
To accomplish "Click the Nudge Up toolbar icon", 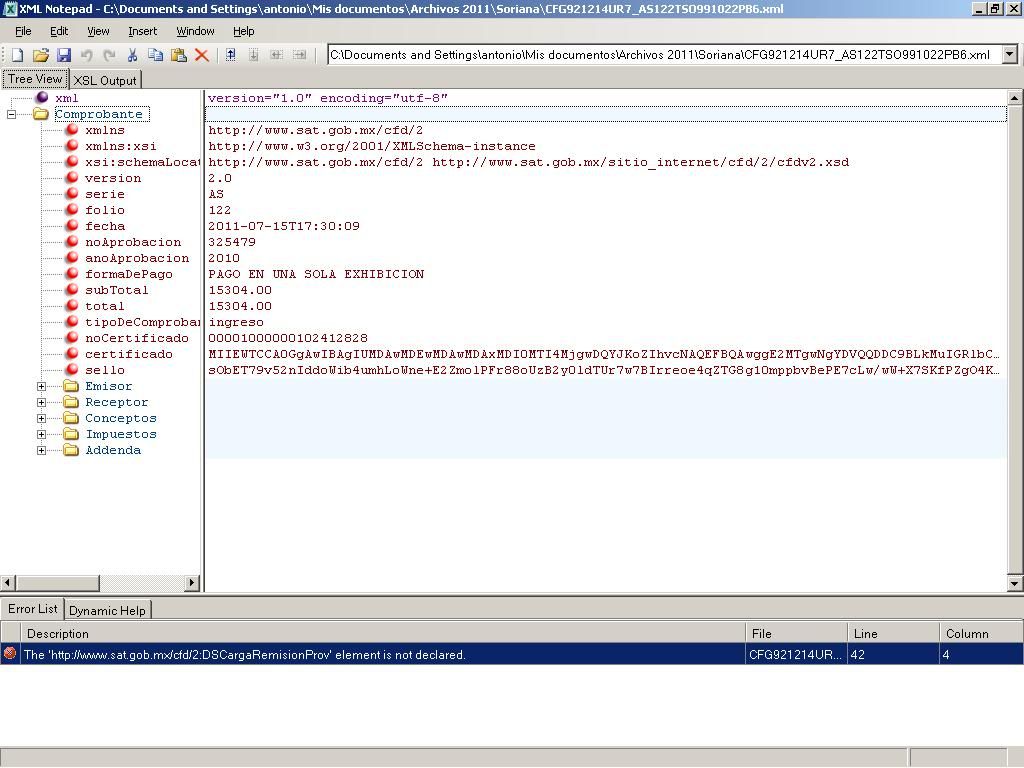I will click(x=231, y=55).
